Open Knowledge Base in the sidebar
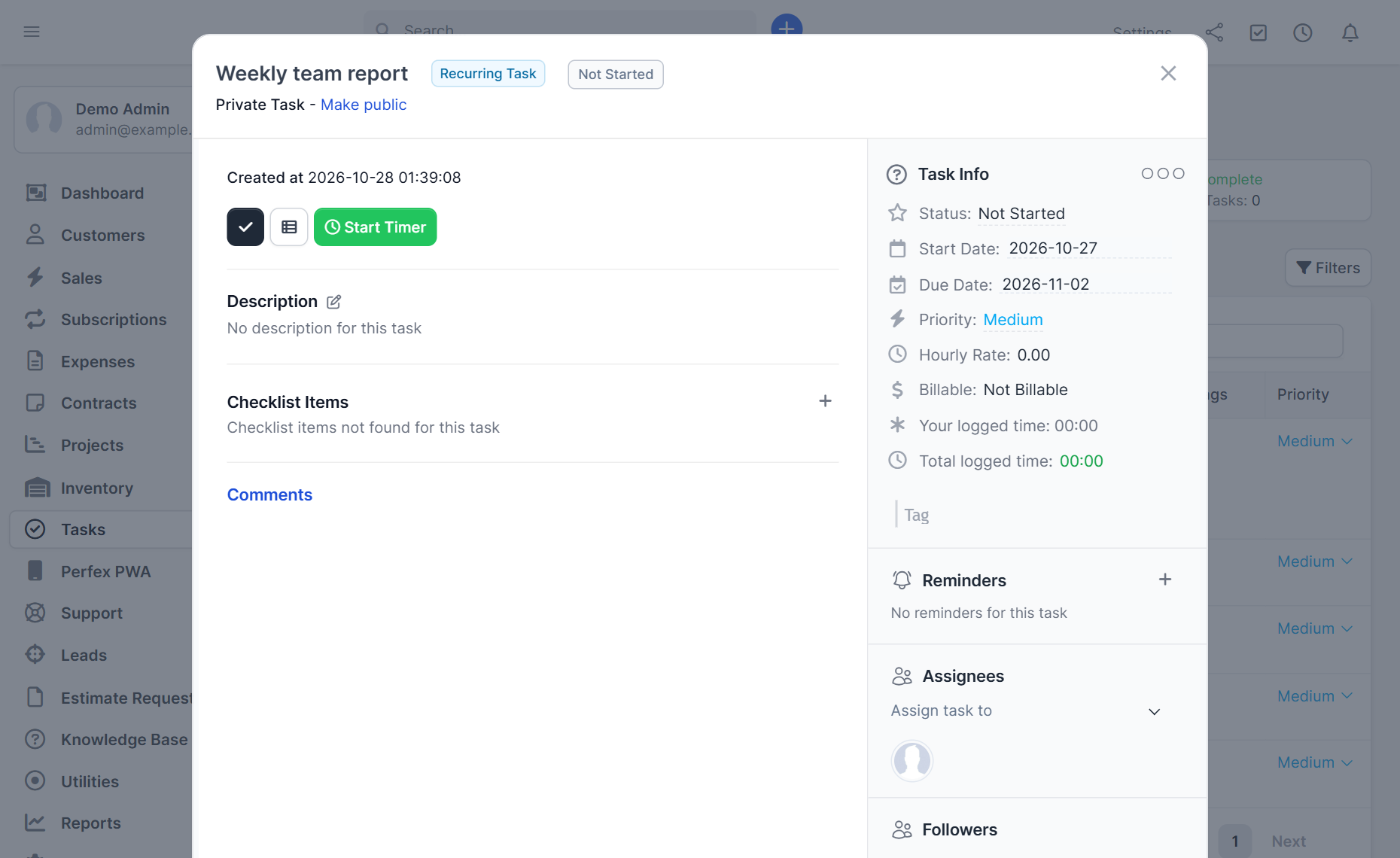 pyautogui.click(x=124, y=740)
